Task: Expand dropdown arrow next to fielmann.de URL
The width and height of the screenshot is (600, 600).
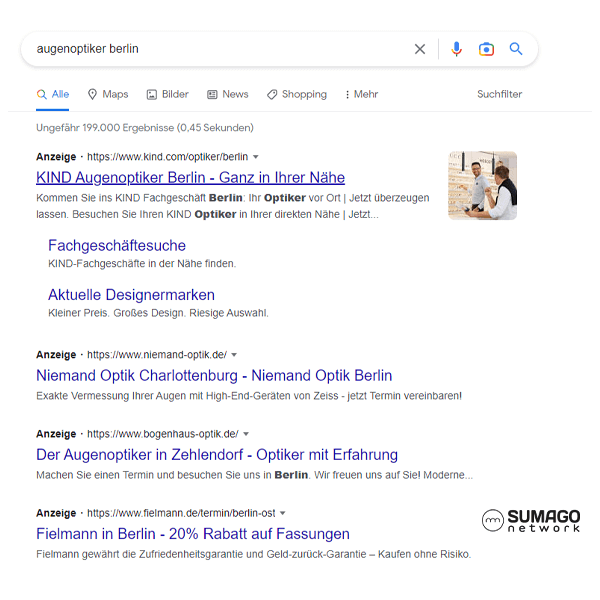Action: click(x=283, y=513)
